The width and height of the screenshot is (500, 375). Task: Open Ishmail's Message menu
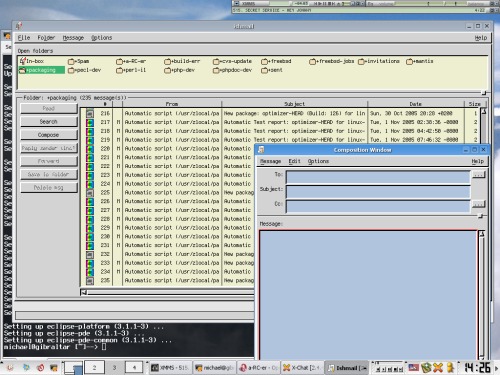pos(73,38)
